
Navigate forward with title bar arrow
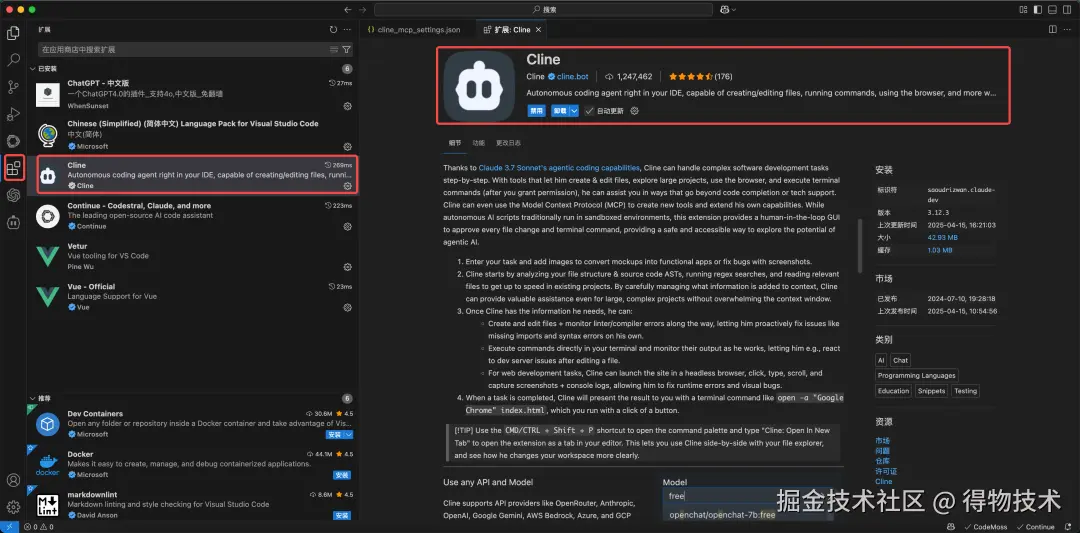[362, 10]
